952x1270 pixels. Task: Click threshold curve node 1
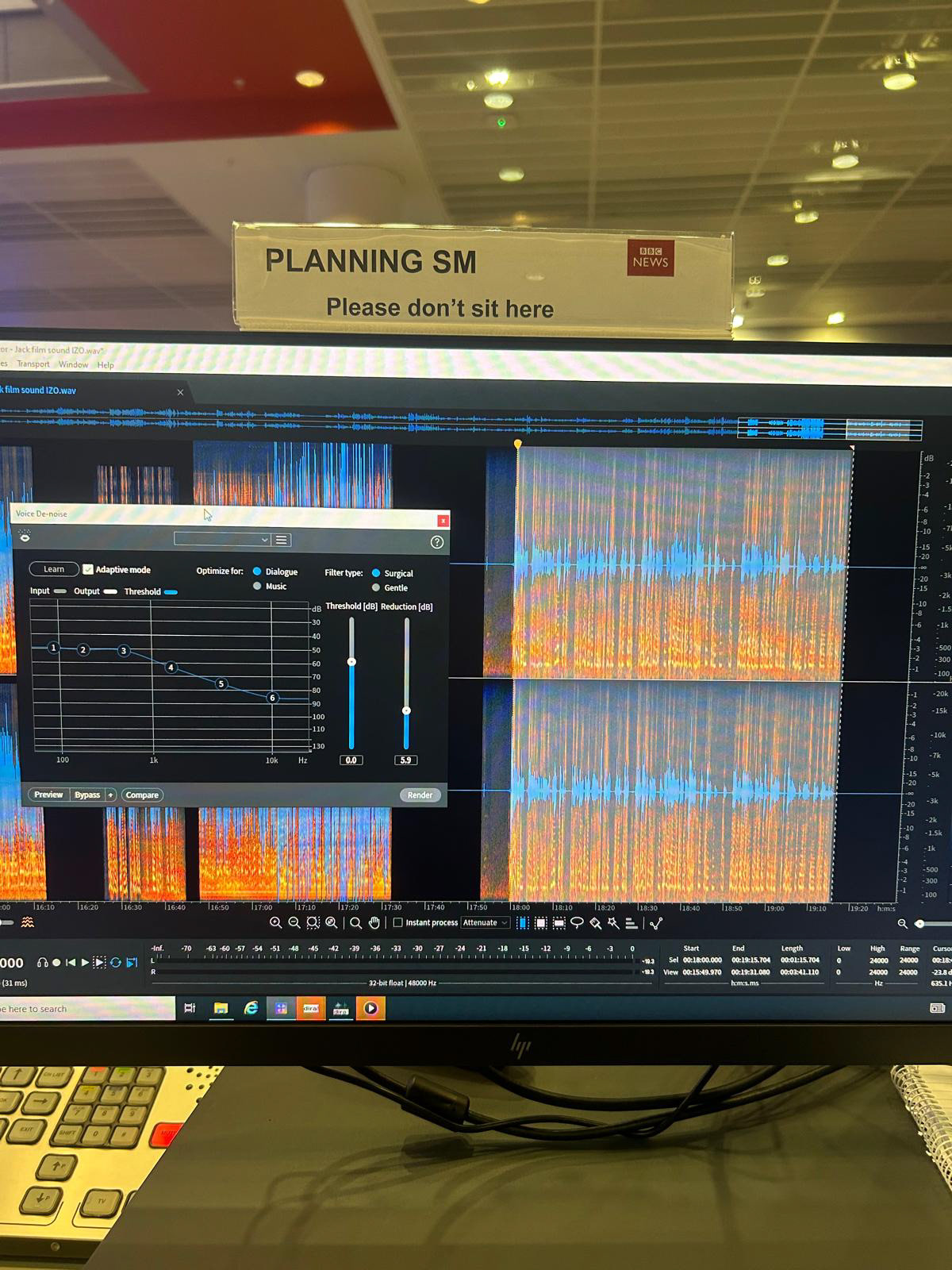pos(54,648)
